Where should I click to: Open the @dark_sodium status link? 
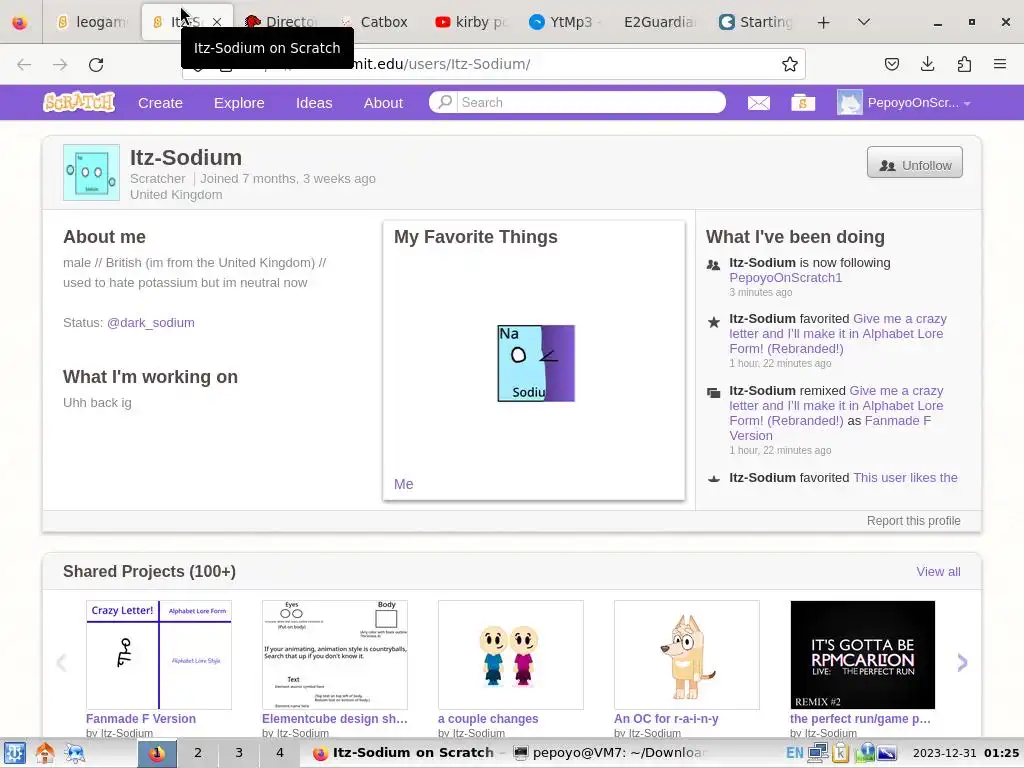(x=151, y=323)
